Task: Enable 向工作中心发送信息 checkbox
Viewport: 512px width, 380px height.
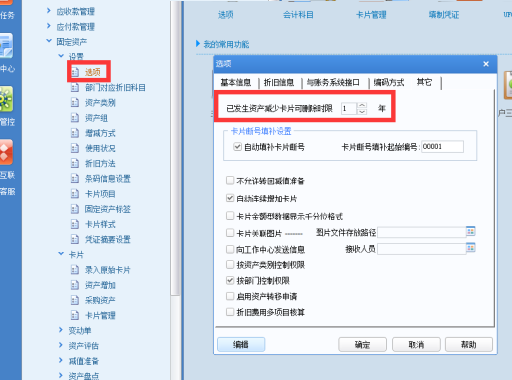Action: coord(230,249)
